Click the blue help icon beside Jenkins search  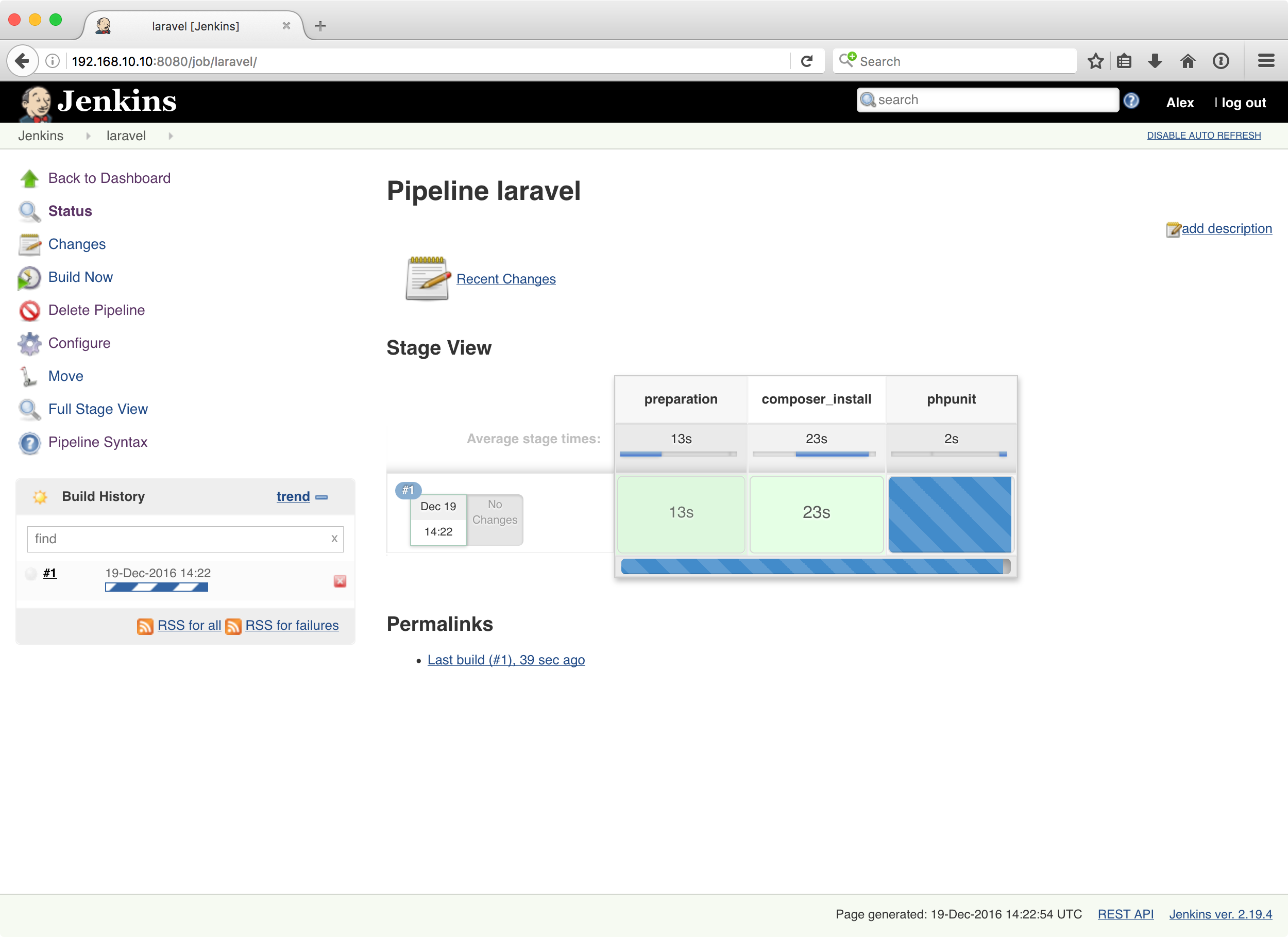coord(1131,101)
